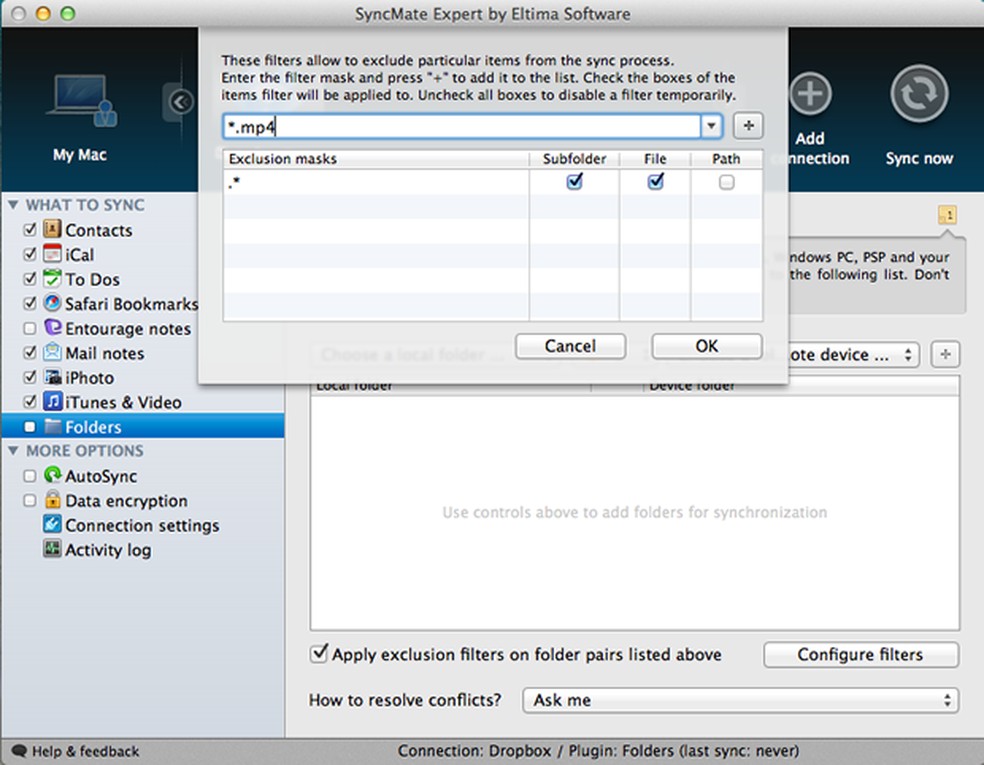This screenshot has height=765, width=984.
Task: Toggle the To Dos checkbox
Action: click(x=29, y=278)
